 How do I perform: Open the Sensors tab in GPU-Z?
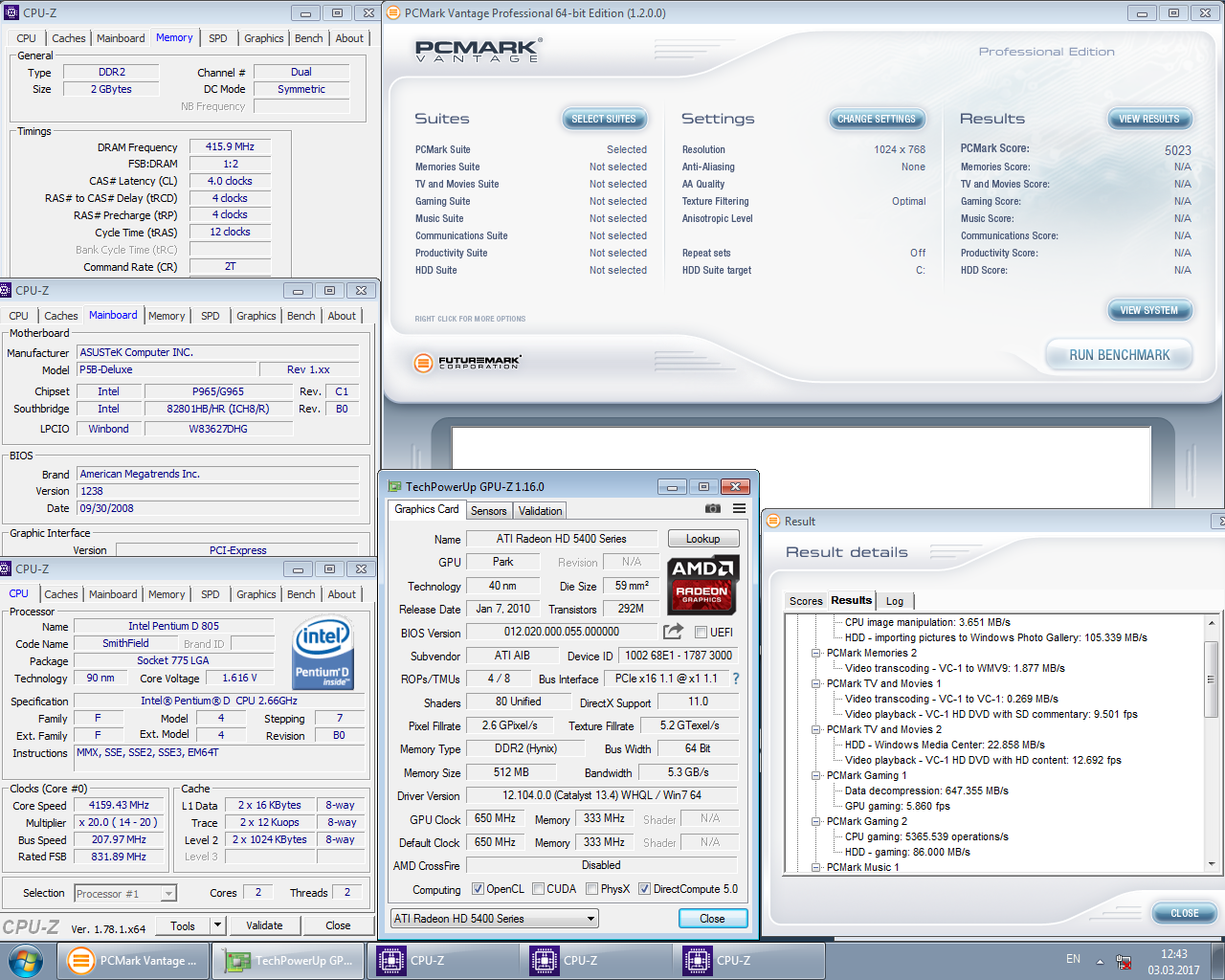coord(488,511)
